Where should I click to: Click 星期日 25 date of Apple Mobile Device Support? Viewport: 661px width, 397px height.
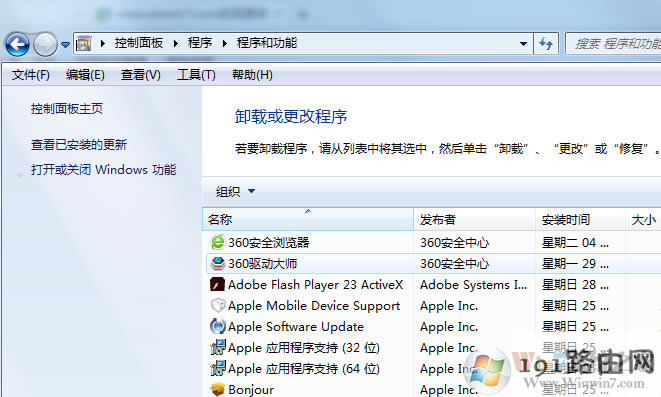[x=575, y=306]
